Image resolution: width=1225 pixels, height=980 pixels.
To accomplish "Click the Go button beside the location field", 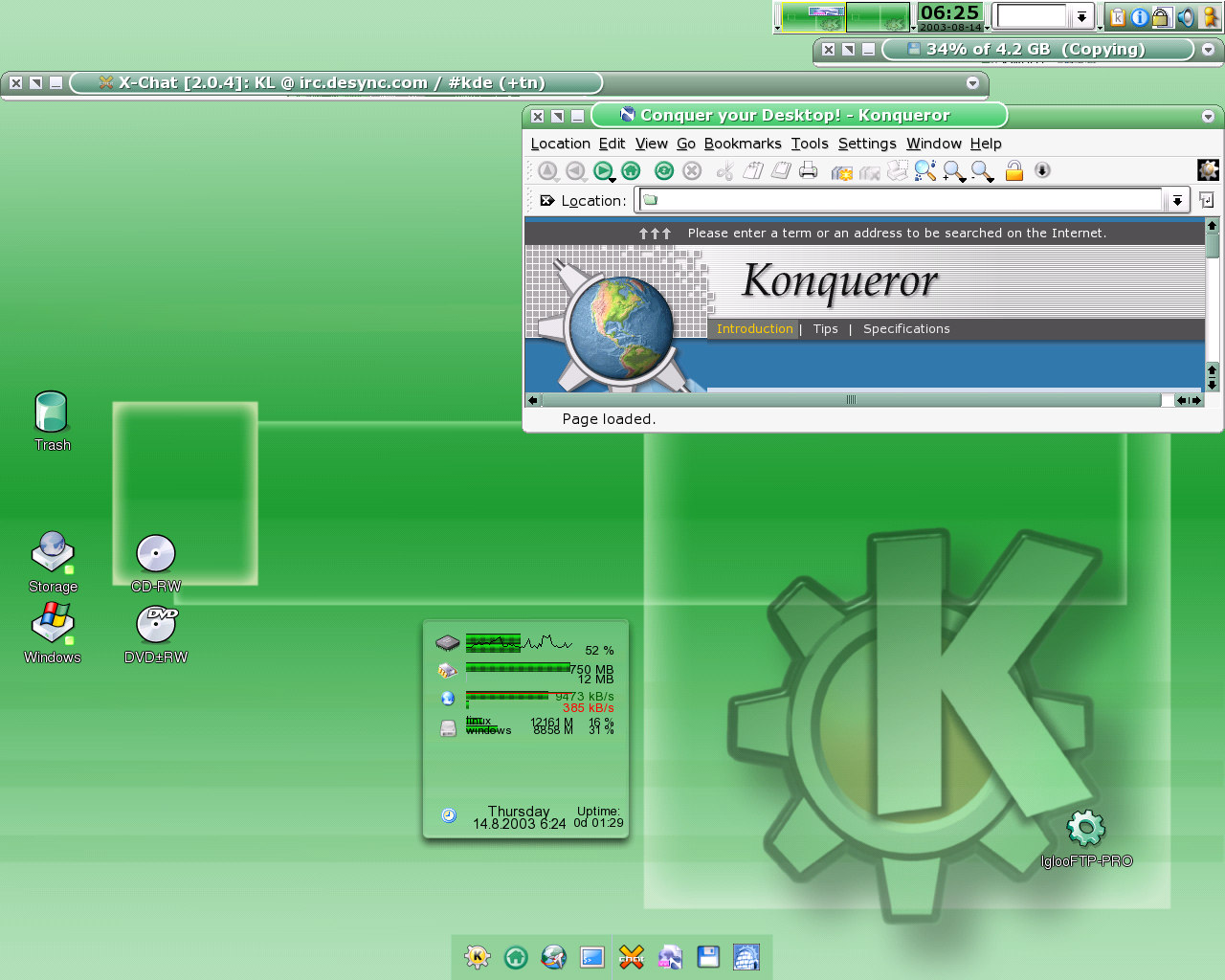I will 1207,200.
